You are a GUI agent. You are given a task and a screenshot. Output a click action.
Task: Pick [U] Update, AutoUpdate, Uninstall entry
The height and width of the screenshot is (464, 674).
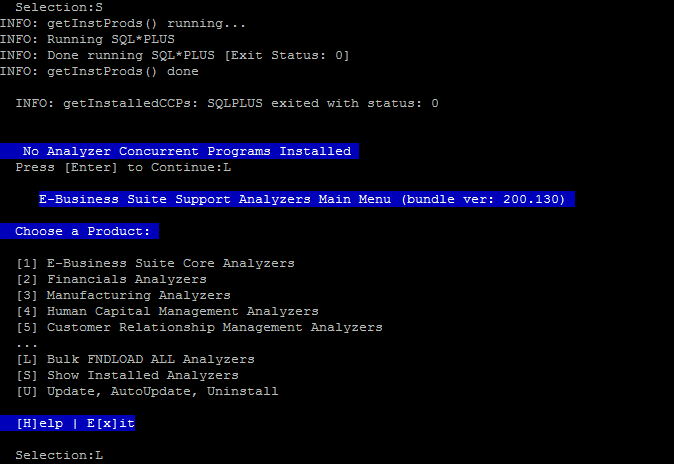click(147, 391)
